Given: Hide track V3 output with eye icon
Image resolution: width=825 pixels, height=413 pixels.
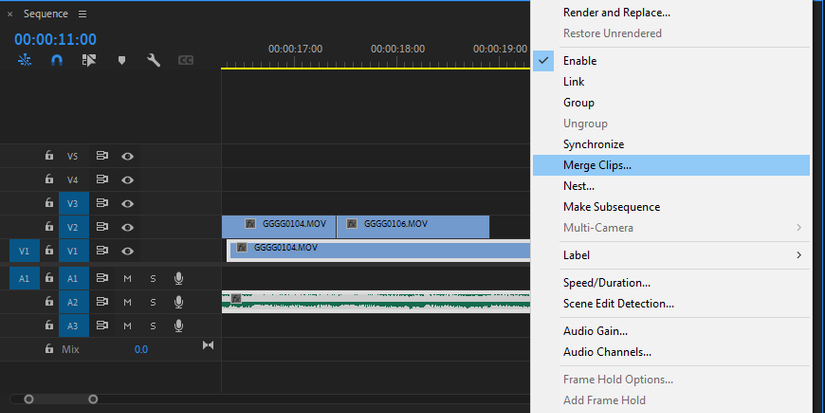Looking at the screenshot, I should (x=127, y=204).
